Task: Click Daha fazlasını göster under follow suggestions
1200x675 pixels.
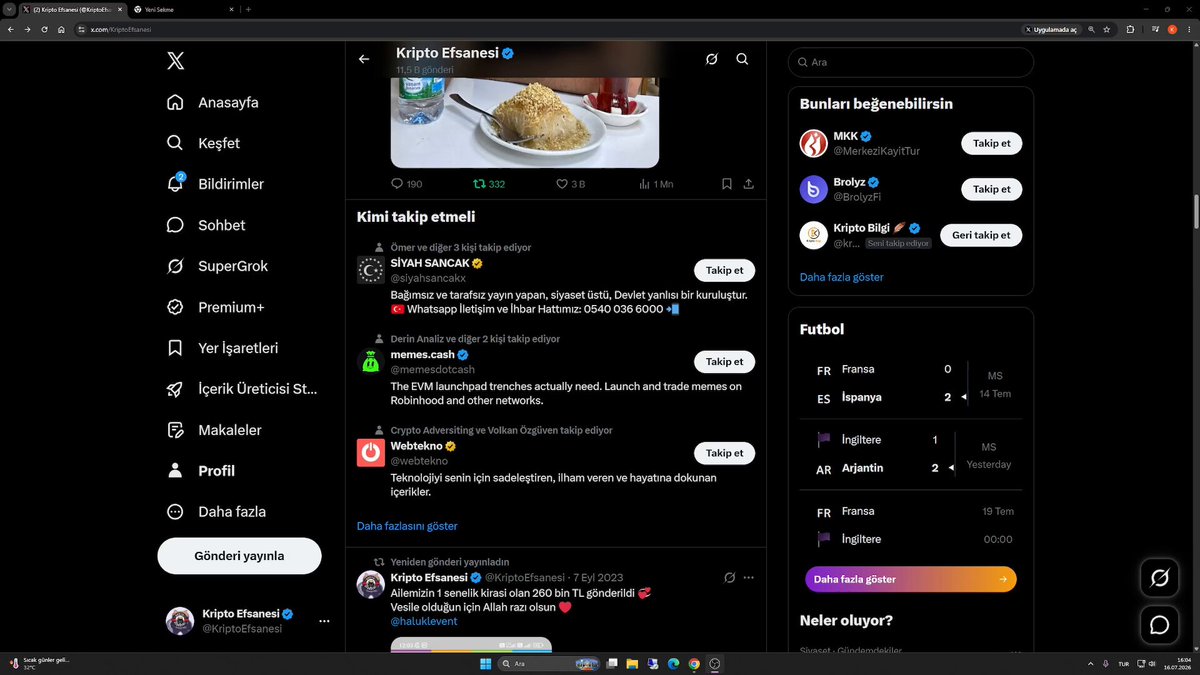Action: (407, 525)
